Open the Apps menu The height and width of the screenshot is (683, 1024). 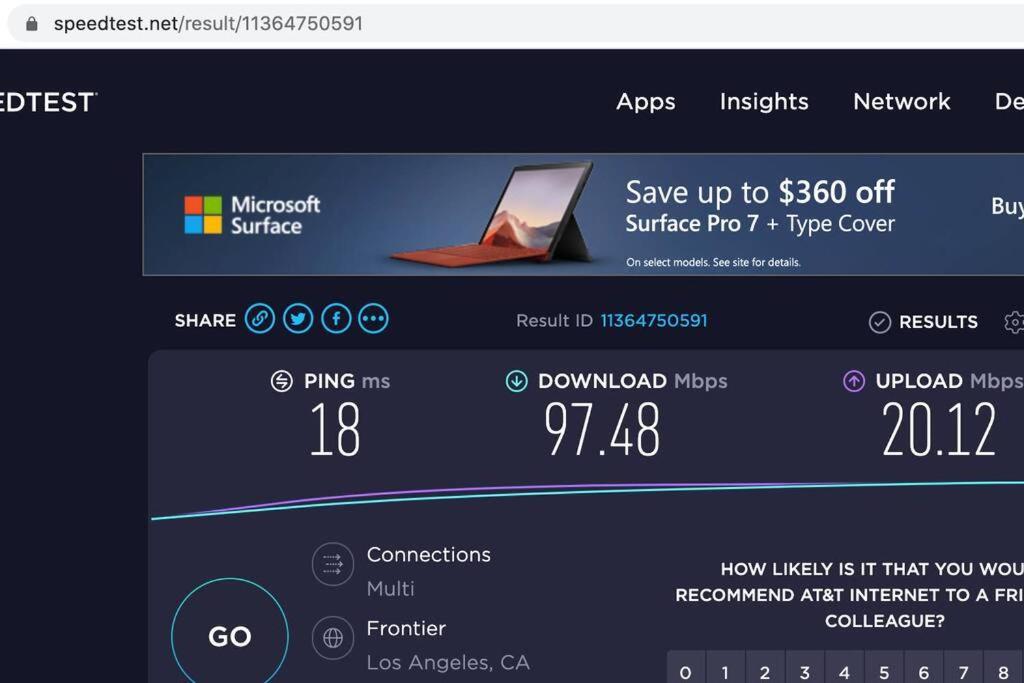645,101
